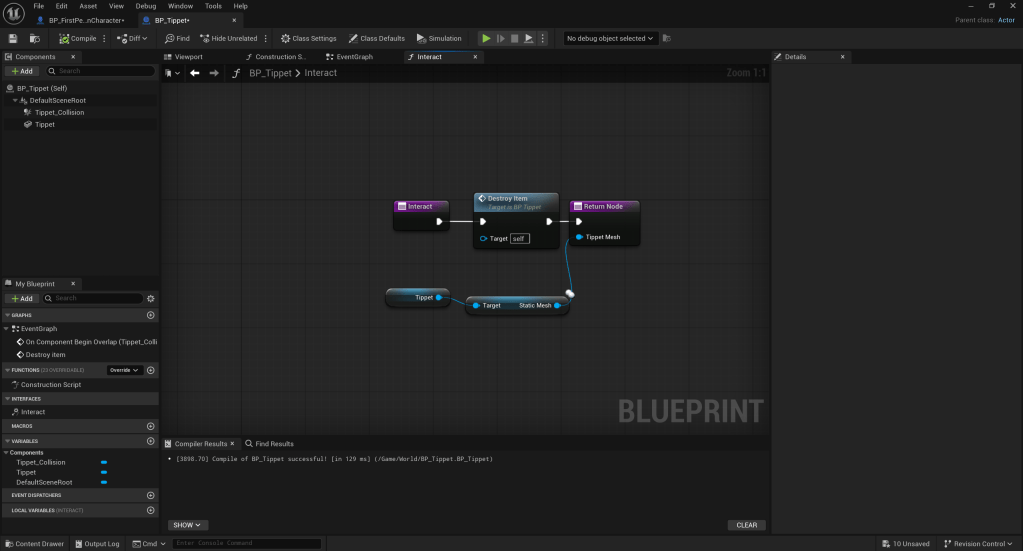Image resolution: width=1023 pixels, height=551 pixels.
Task: Click the Browse to asset icon
Action: click(x=35, y=38)
